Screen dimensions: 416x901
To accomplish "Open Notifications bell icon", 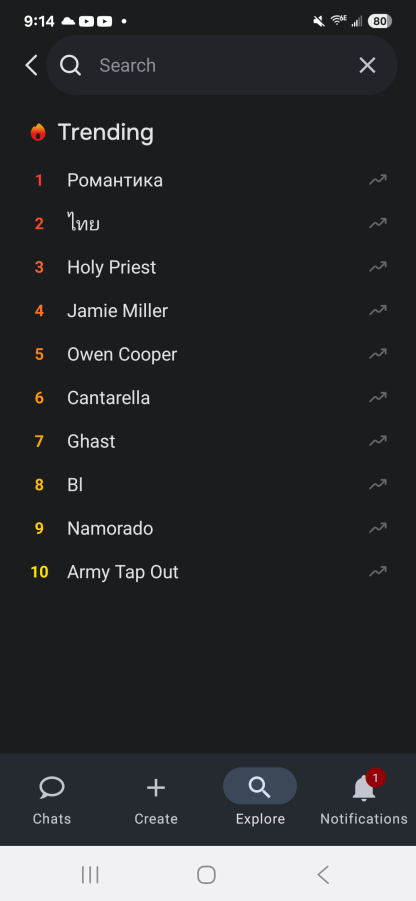I will (364, 788).
